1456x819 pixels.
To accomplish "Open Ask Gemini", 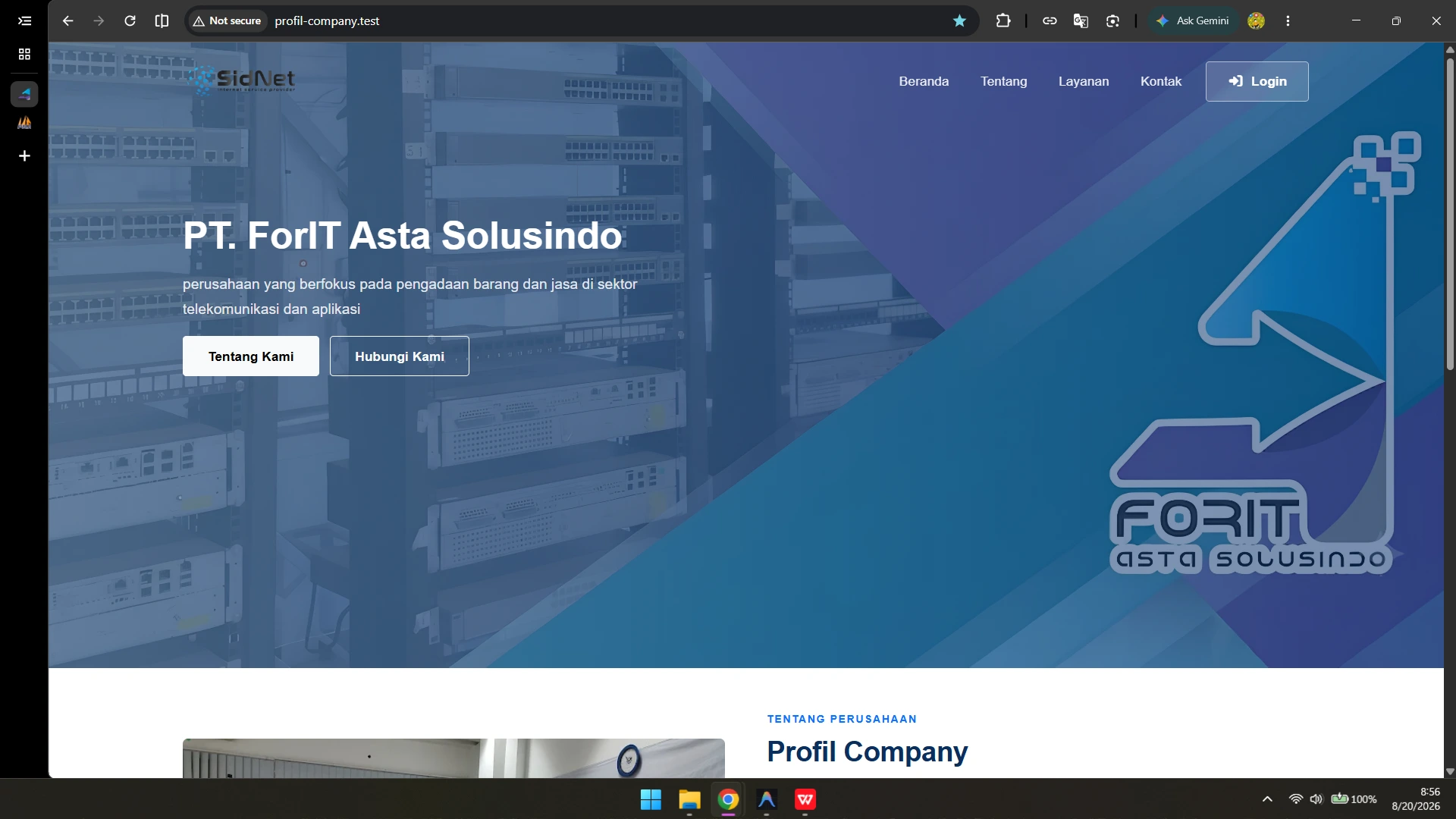I will click(1193, 21).
